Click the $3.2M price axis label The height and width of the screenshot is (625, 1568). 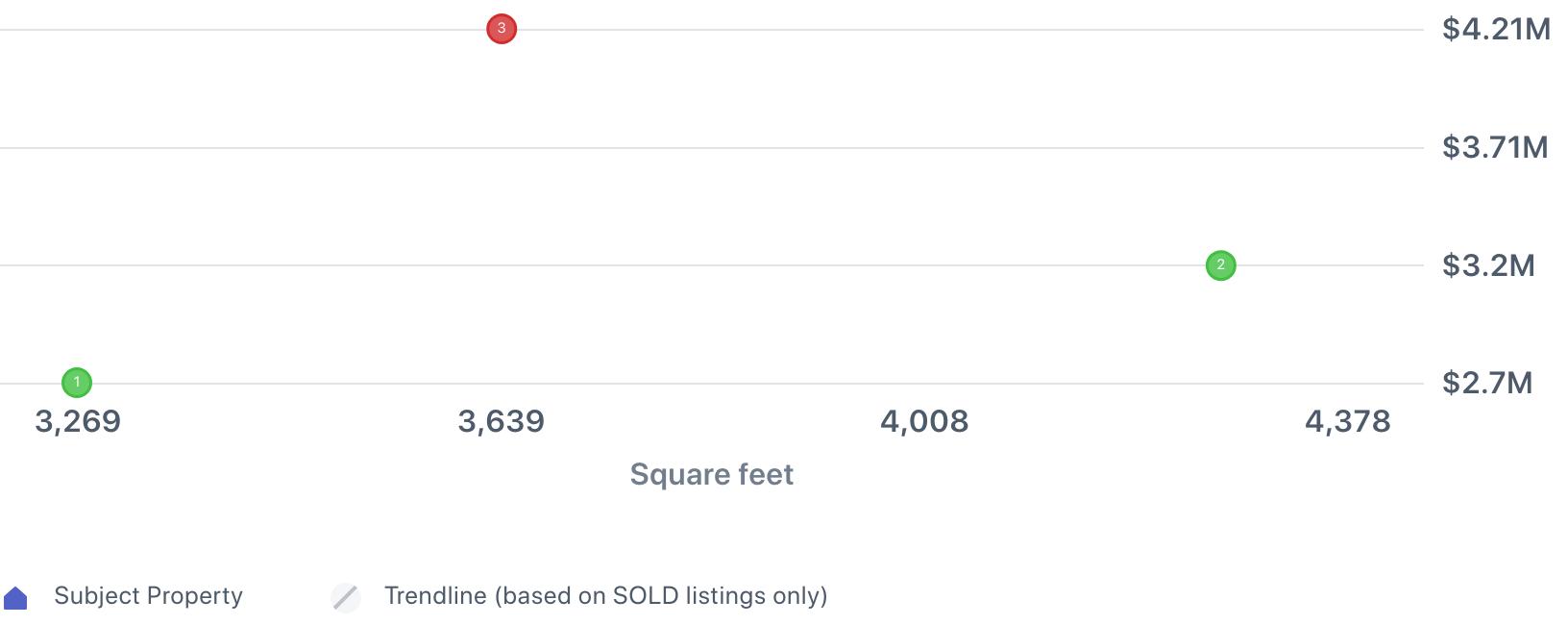pyautogui.click(x=1488, y=265)
